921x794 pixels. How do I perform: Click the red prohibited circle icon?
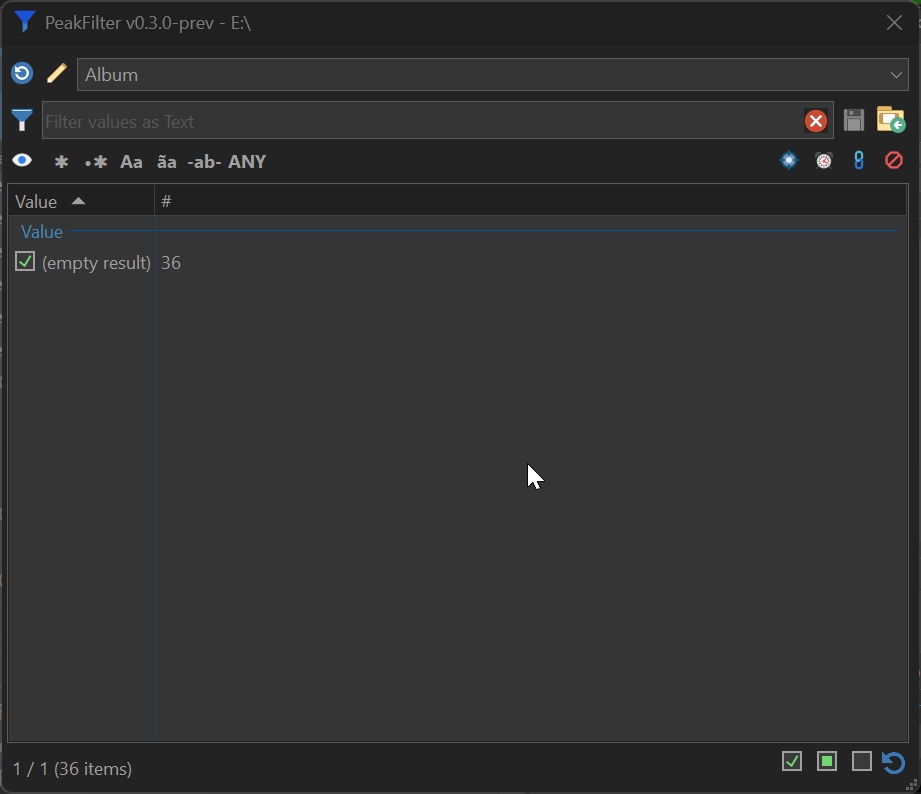(894, 161)
